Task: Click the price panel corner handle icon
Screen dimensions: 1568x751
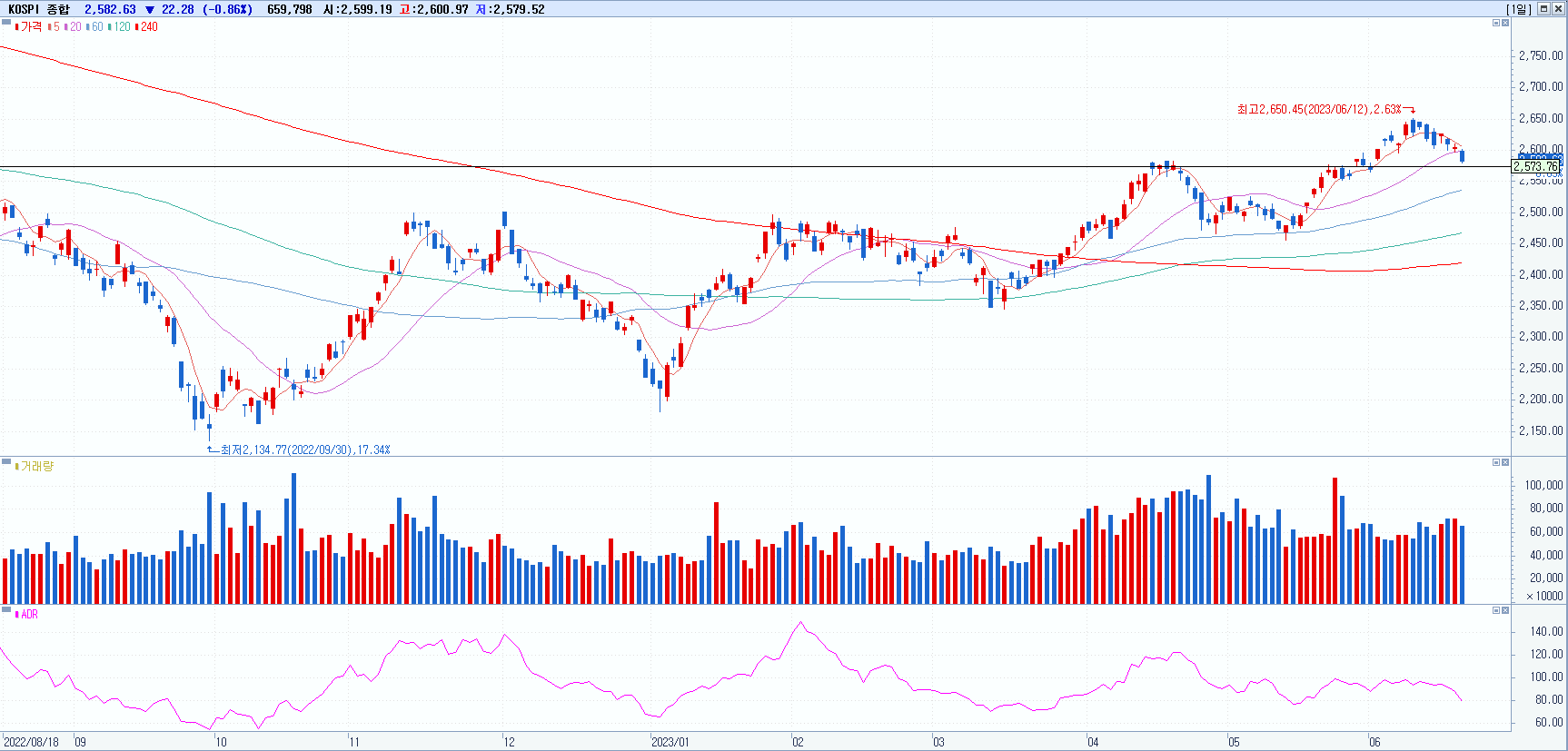Action: (6, 22)
